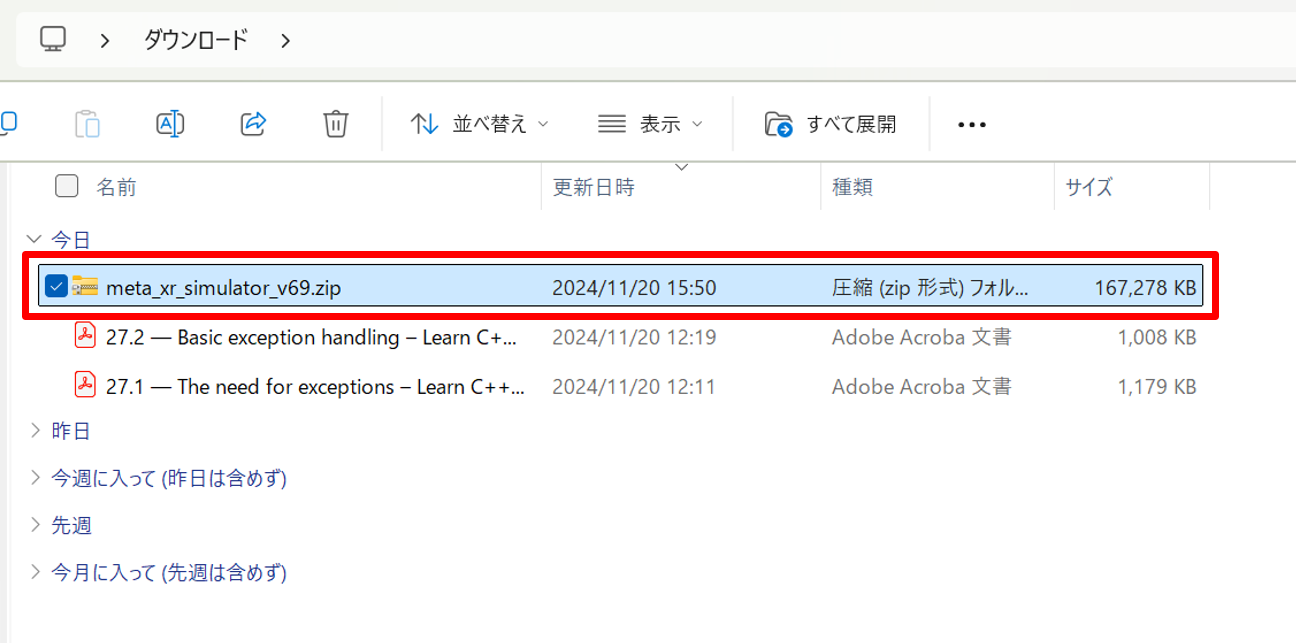Click the This PC monitor icon
This screenshot has height=643, width=1296.
coord(53,40)
